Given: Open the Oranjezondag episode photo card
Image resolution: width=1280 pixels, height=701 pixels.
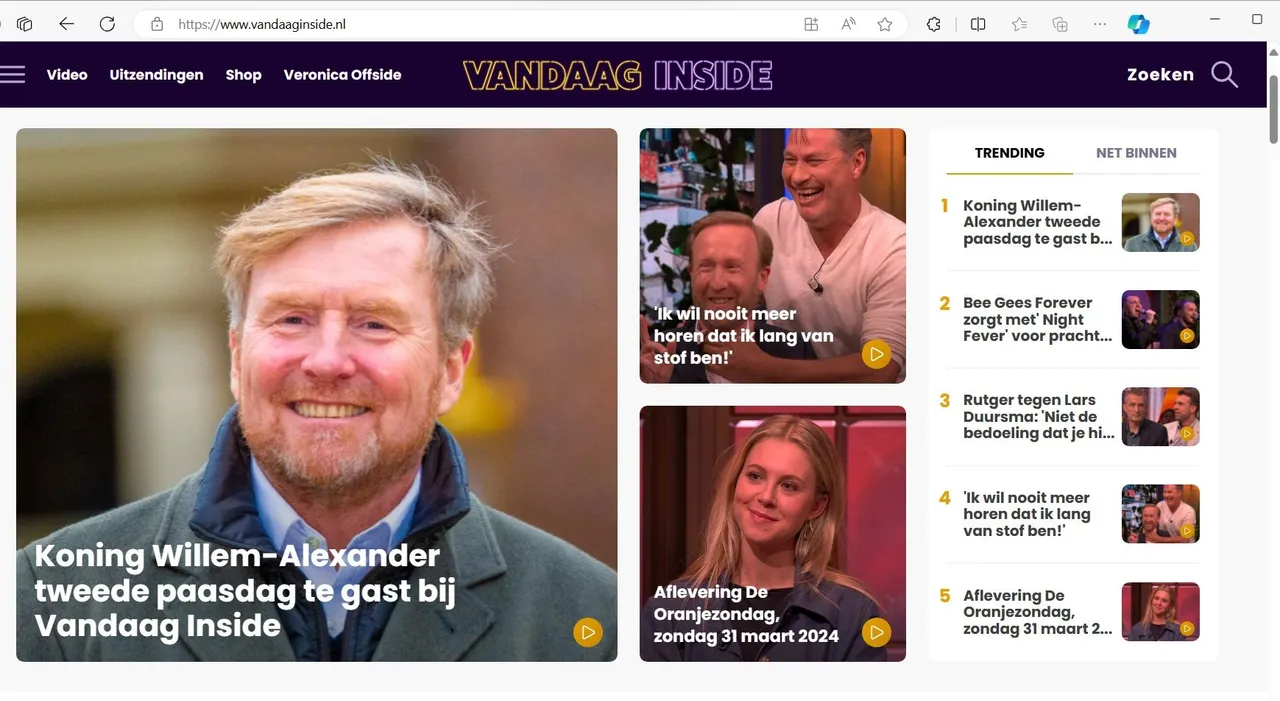Looking at the screenshot, I should coord(773,534).
